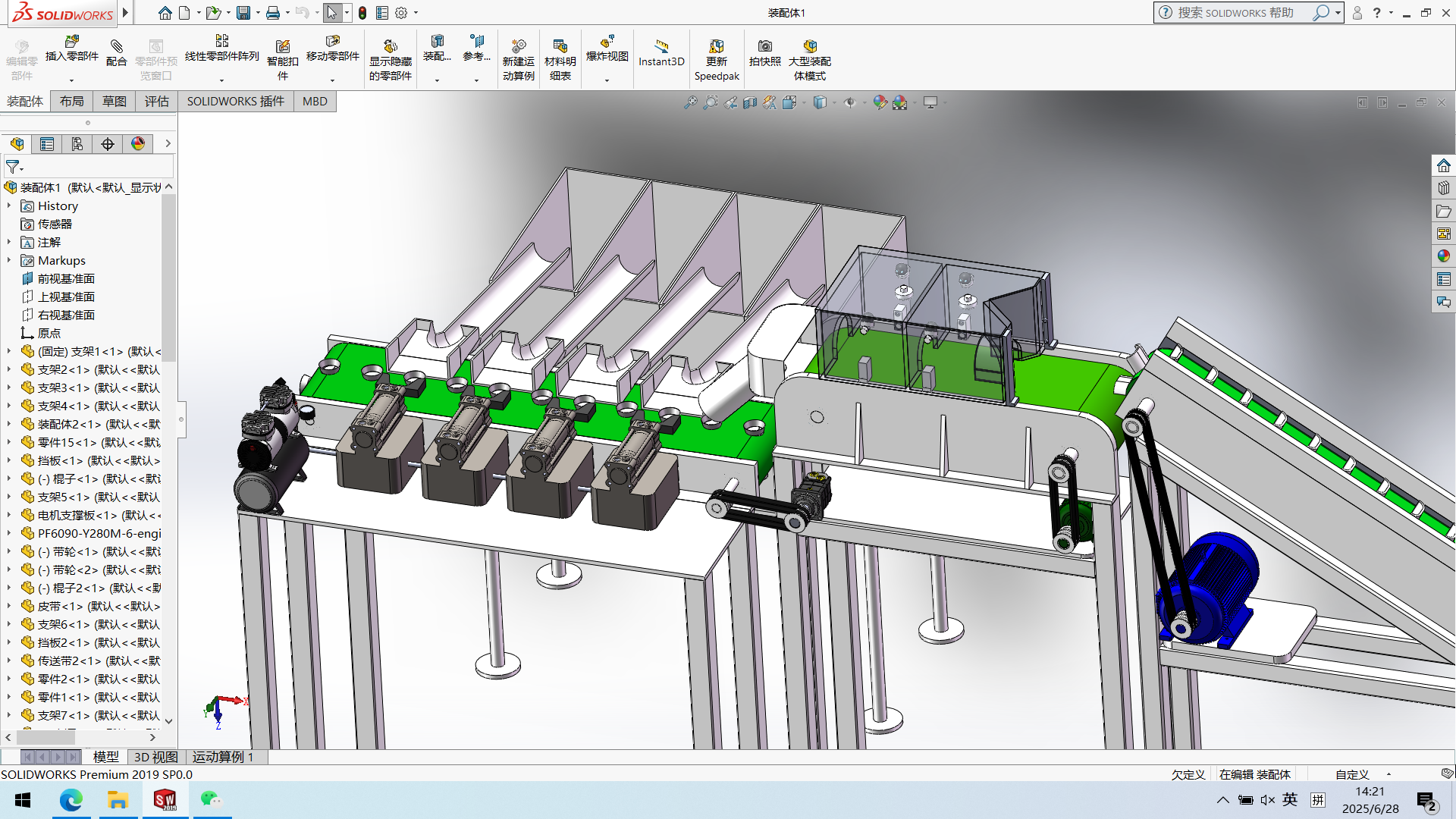The image size is (1456, 819).
Task: Open the SOLIDWORKS Resources task pane tab
Action: pyautogui.click(x=1444, y=165)
